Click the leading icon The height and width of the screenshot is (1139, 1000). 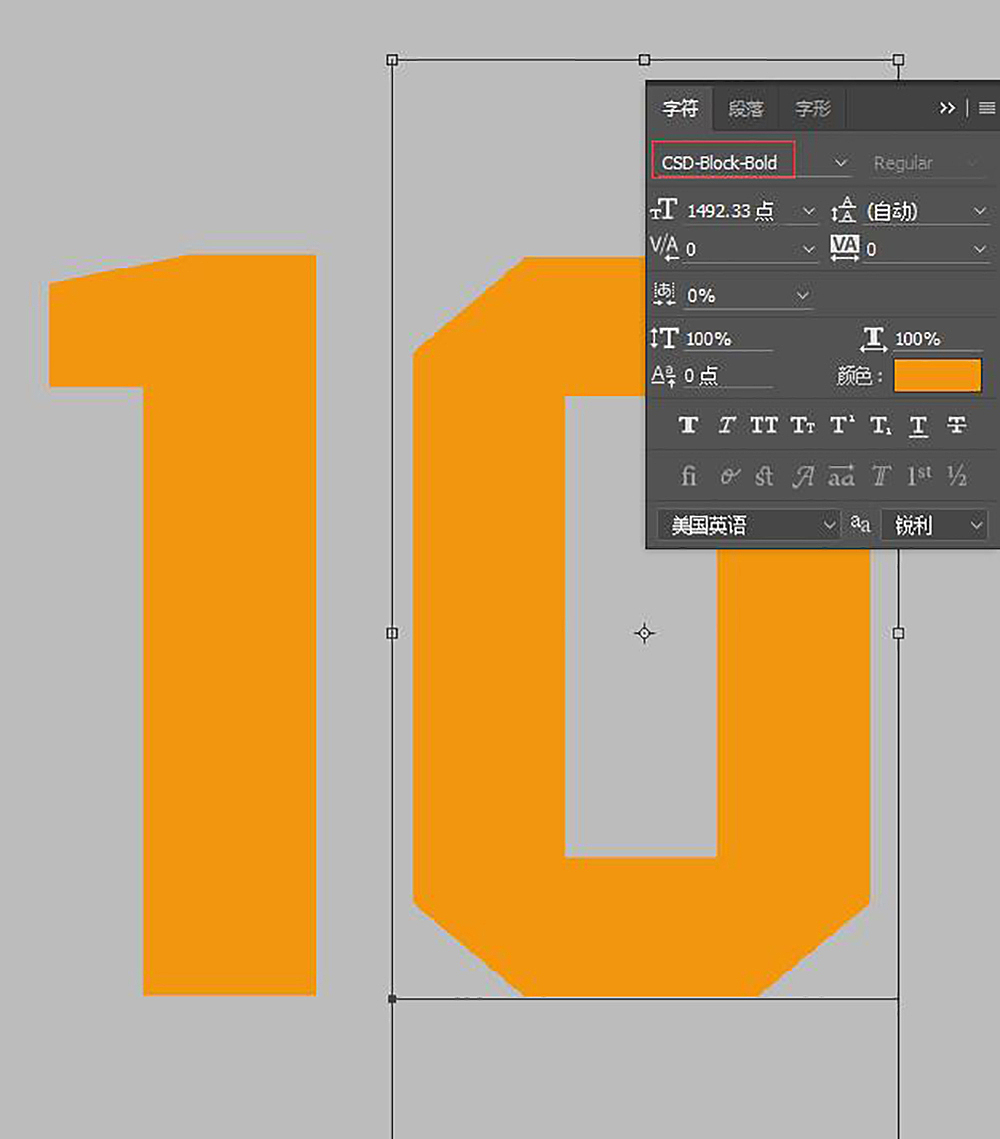tap(844, 210)
